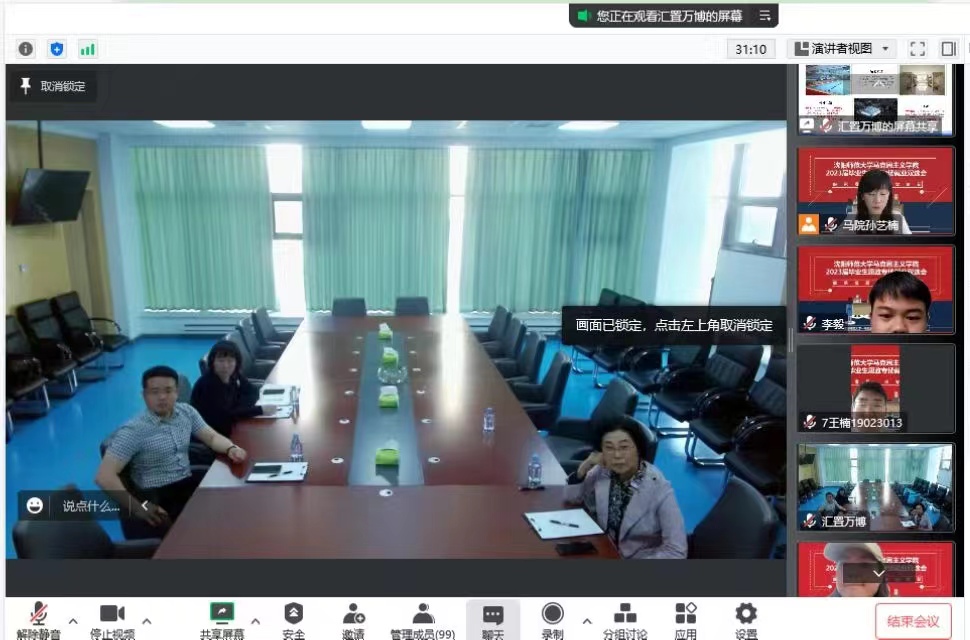Unmute the microphone in the bottom toolbar
970x640 pixels.
click(x=38, y=617)
